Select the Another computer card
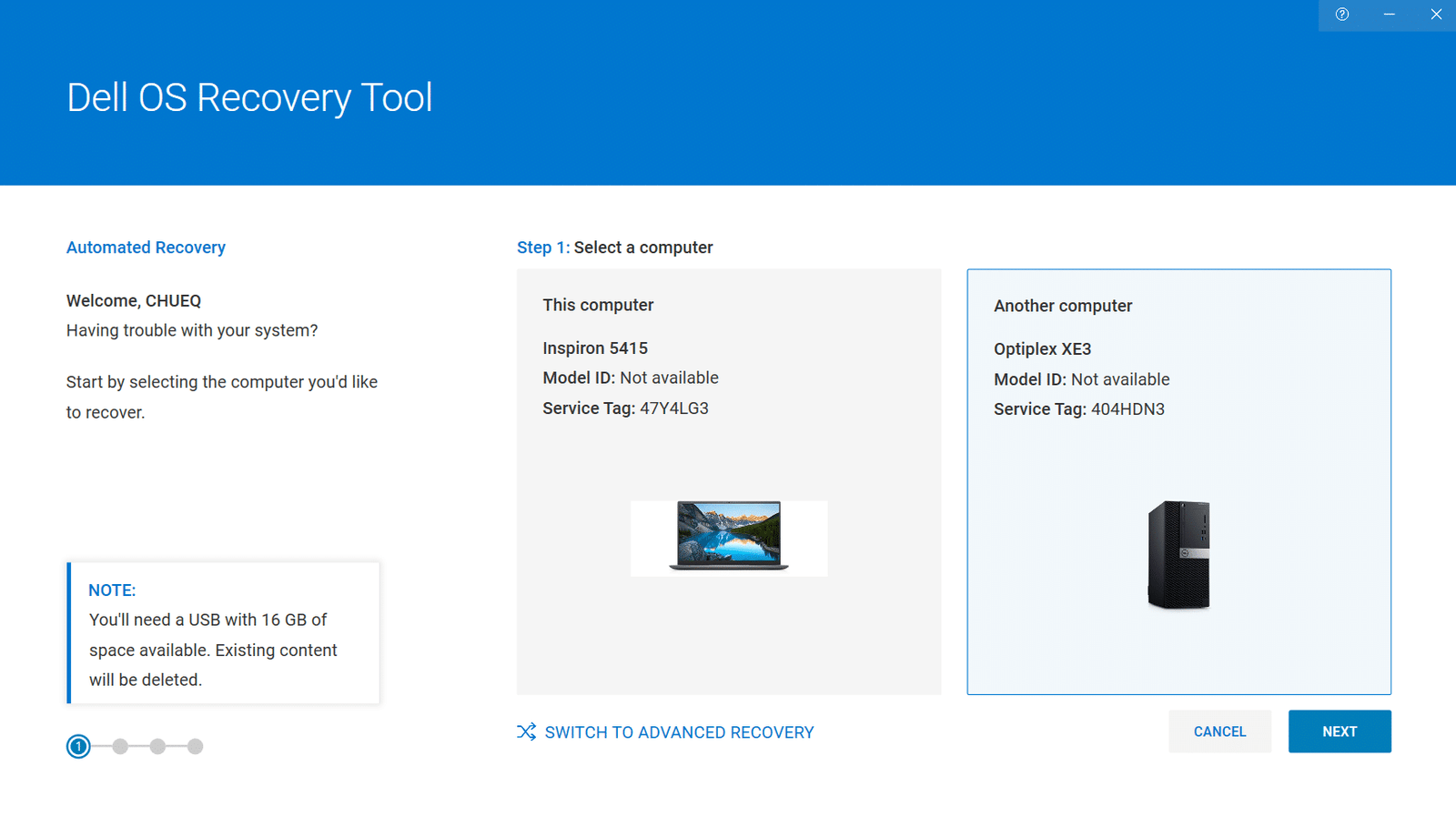 1178,481
